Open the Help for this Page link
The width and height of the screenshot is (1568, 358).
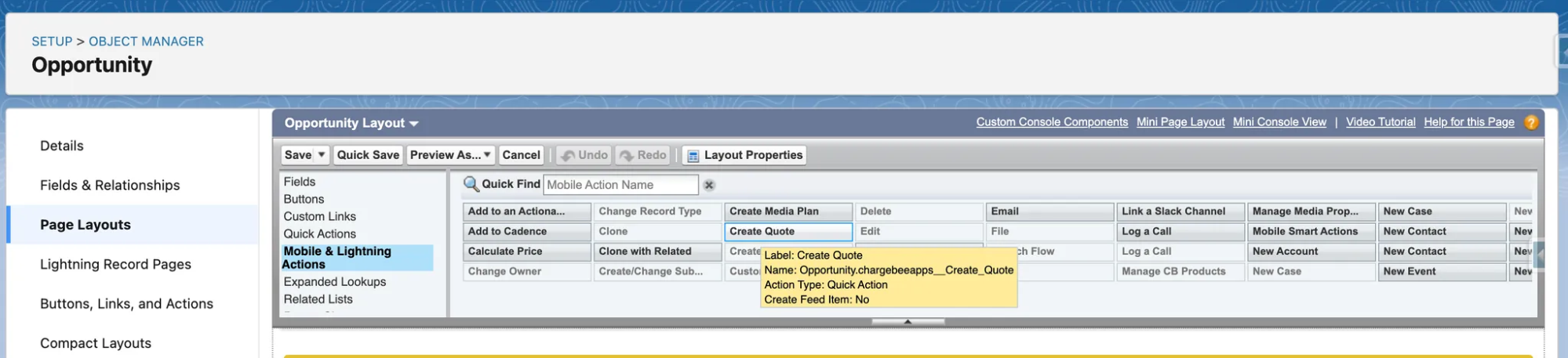pos(1469,122)
